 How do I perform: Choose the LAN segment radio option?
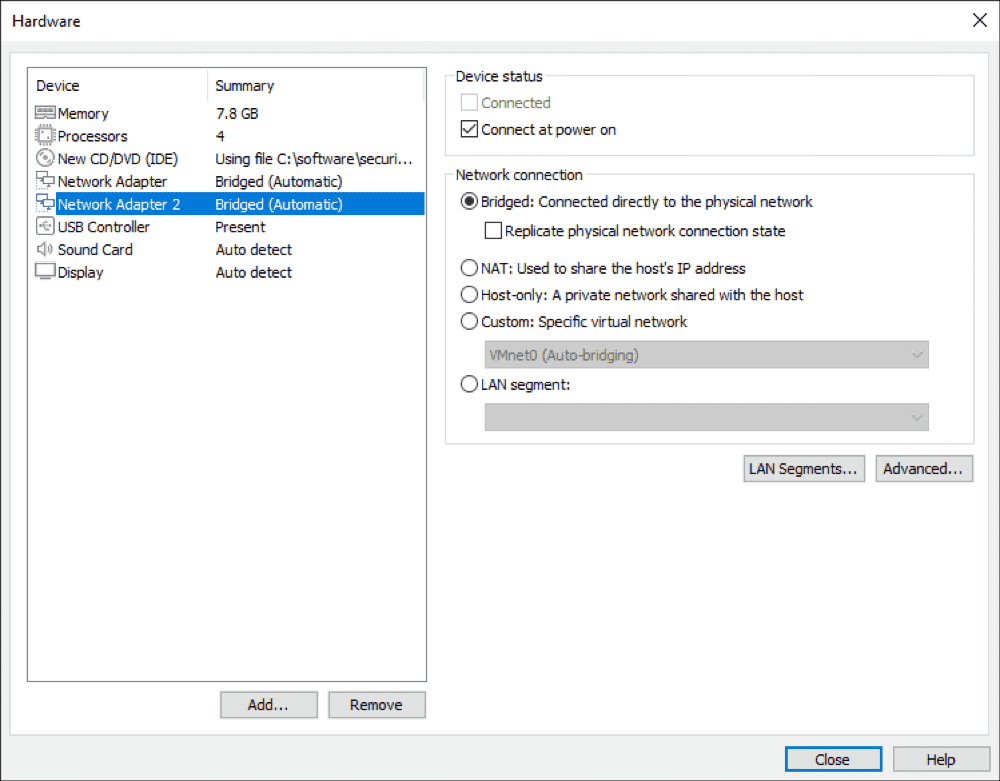pos(469,384)
